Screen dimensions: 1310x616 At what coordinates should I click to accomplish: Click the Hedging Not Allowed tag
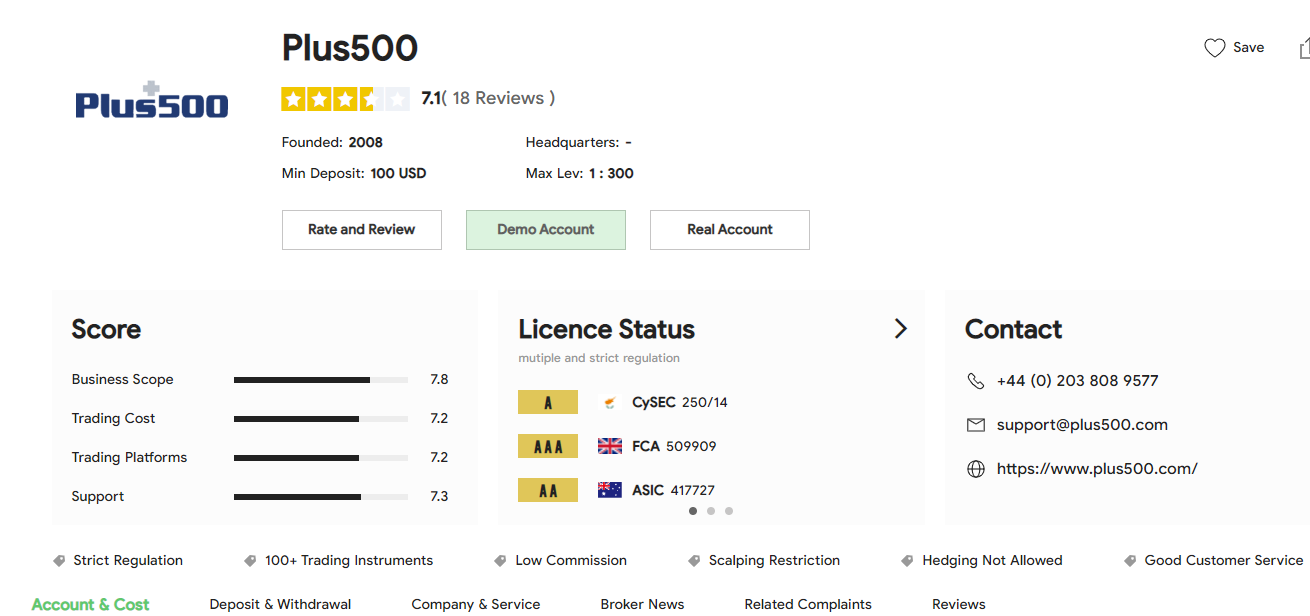click(x=992, y=561)
